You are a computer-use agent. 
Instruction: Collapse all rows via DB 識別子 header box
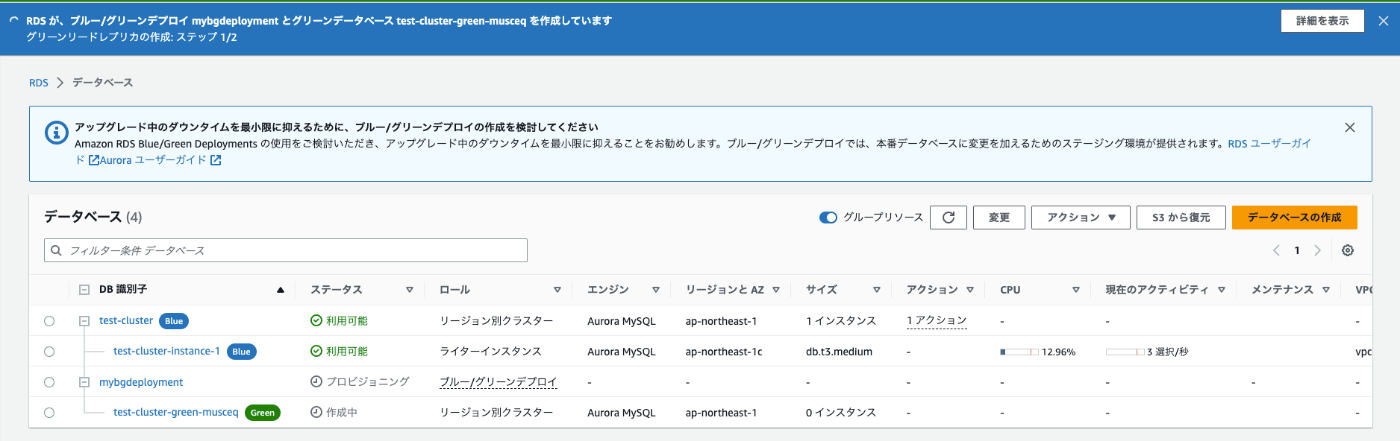click(x=84, y=290)
